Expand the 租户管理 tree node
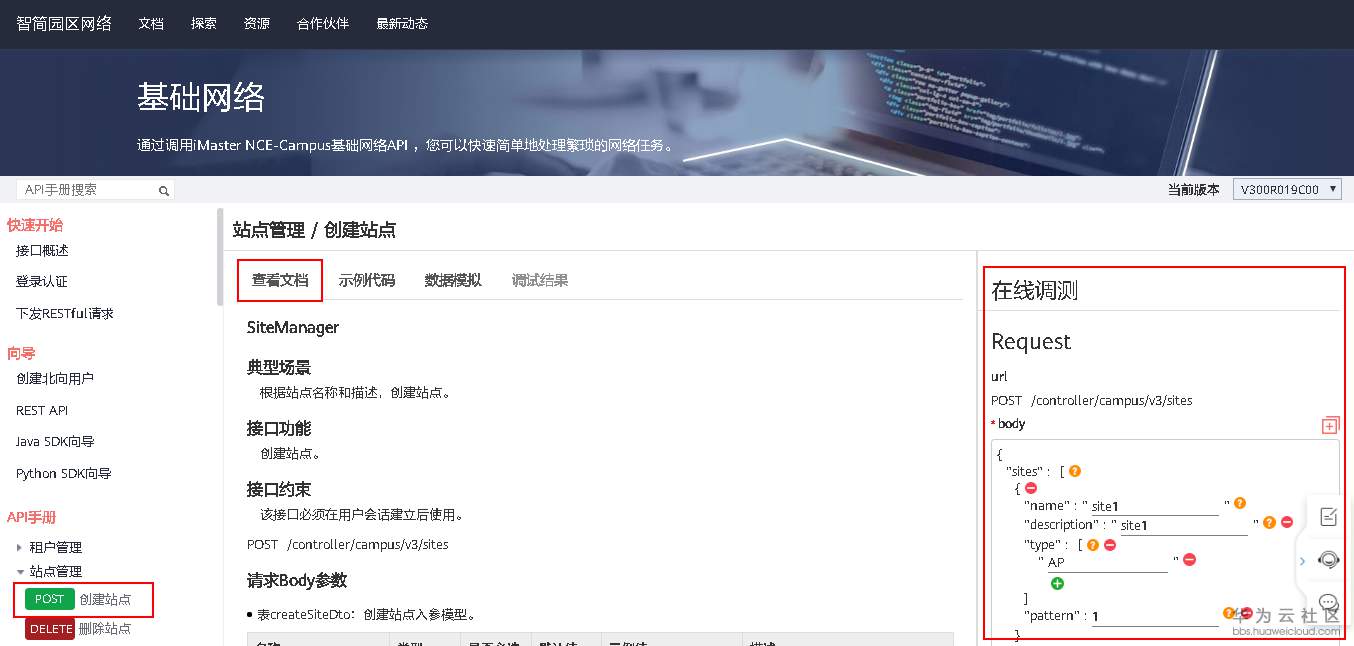Screen dimensions: 1354x646 pyautogui.click(x=19, y=547)
